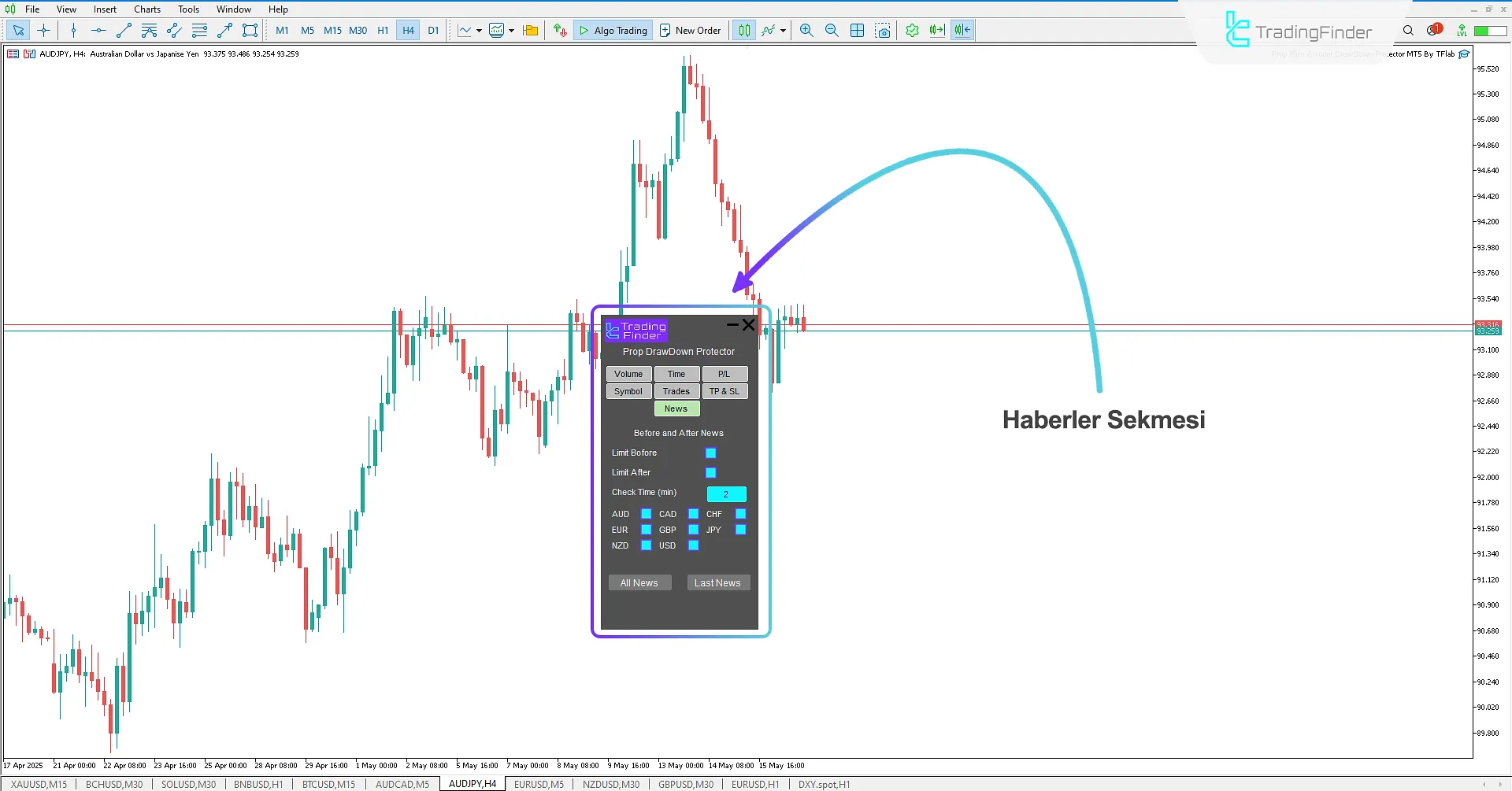Click the zoom in magnifier icon

coord(806,31)
